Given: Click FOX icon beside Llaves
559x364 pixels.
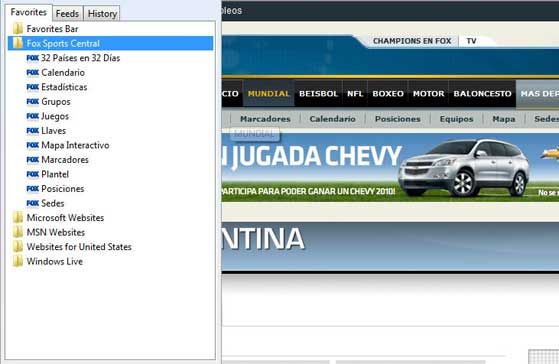Looking at the screenshot, I should (x=32, y=131).
